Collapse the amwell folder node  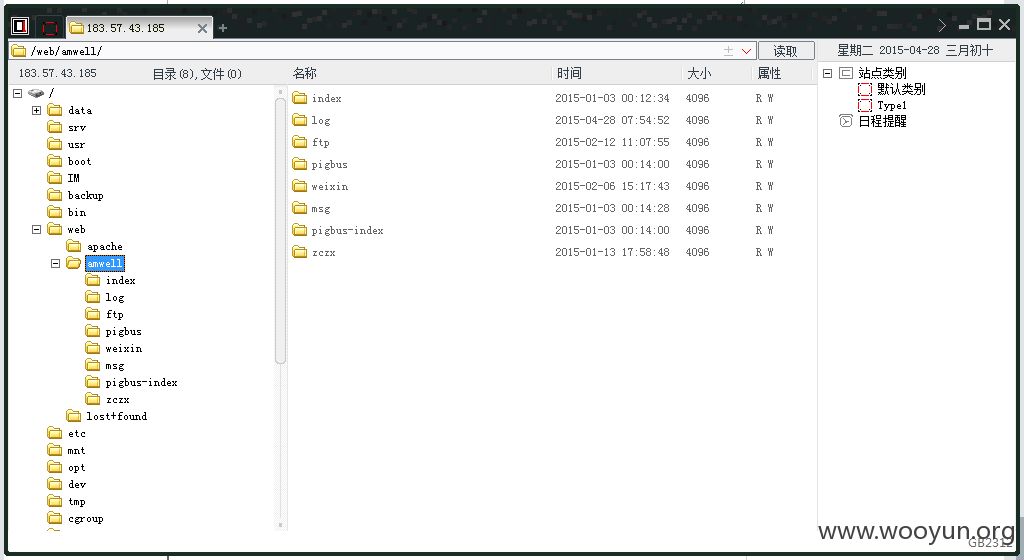point(56,263)
